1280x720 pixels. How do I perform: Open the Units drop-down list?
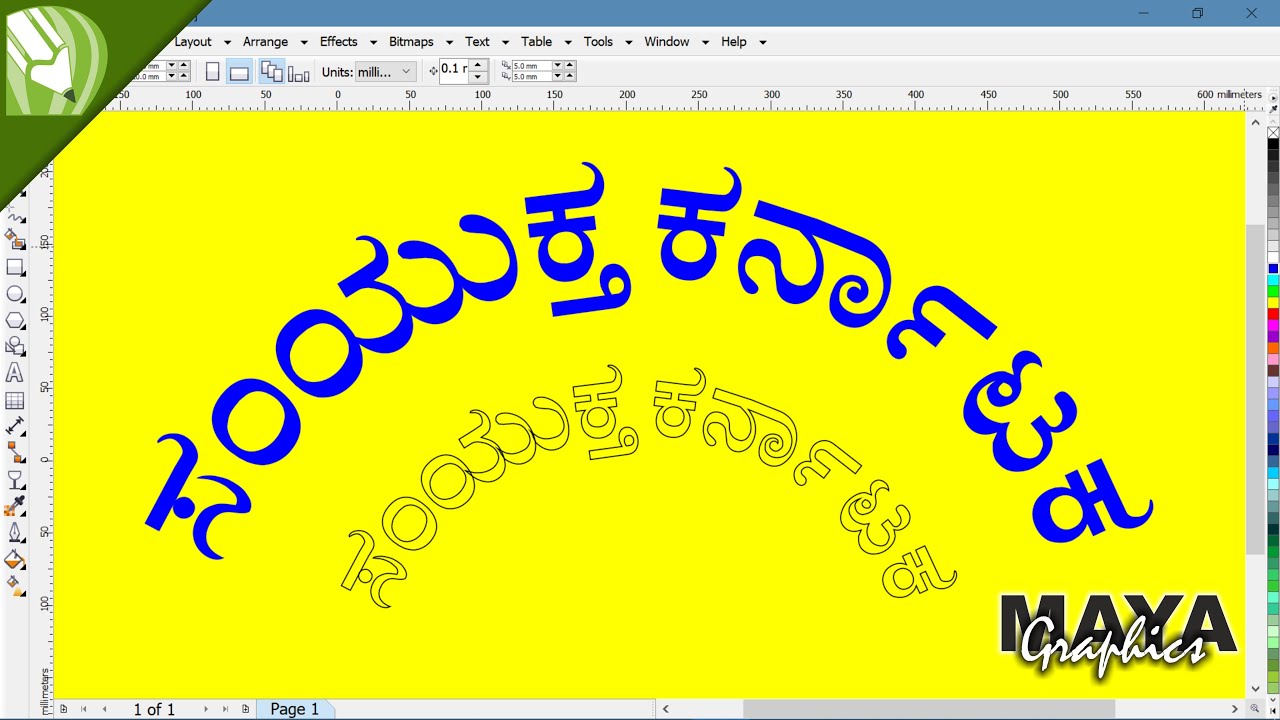pyautogui.click(x=385, y=72)
